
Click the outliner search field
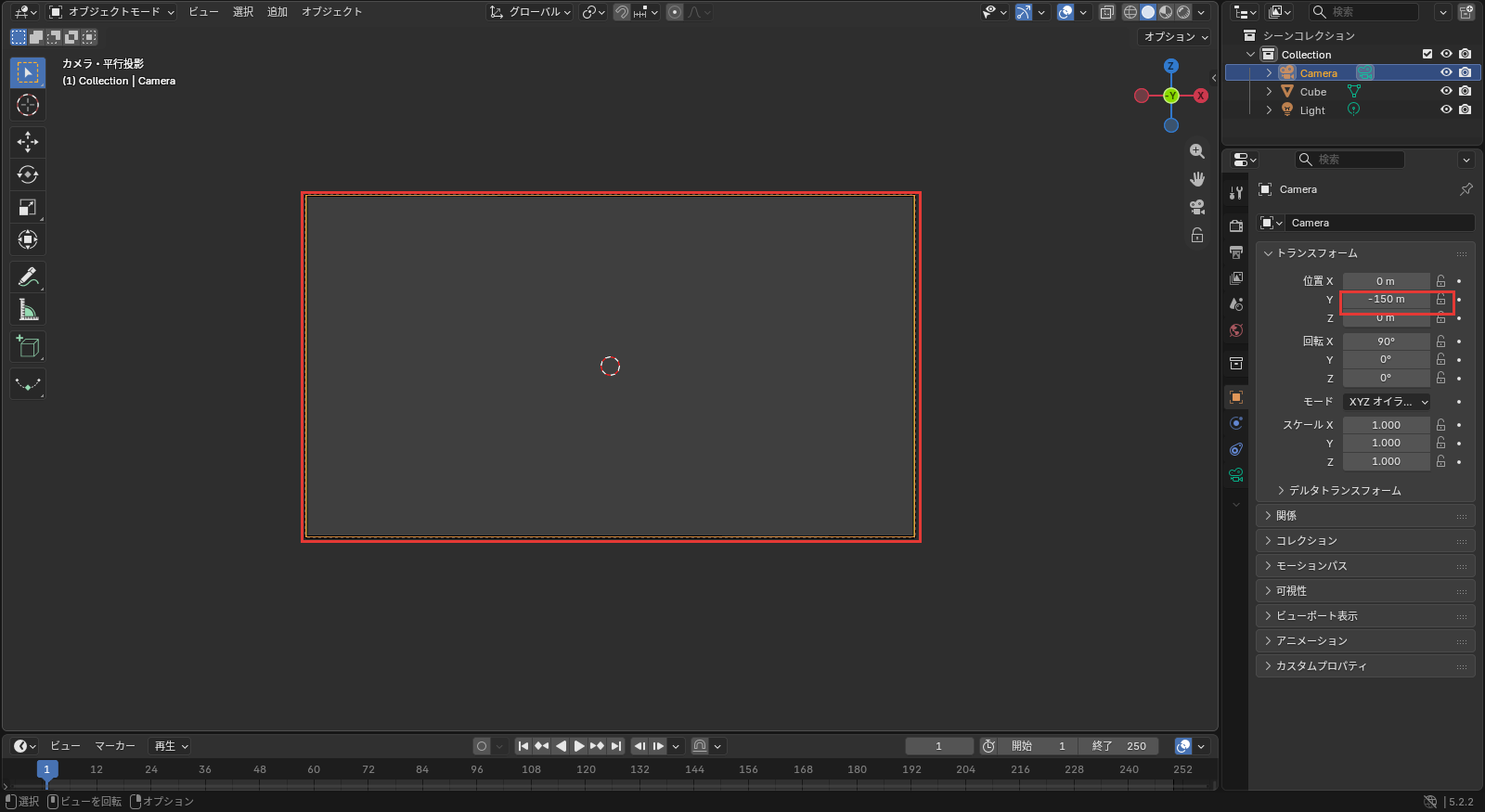(1363, 12)
